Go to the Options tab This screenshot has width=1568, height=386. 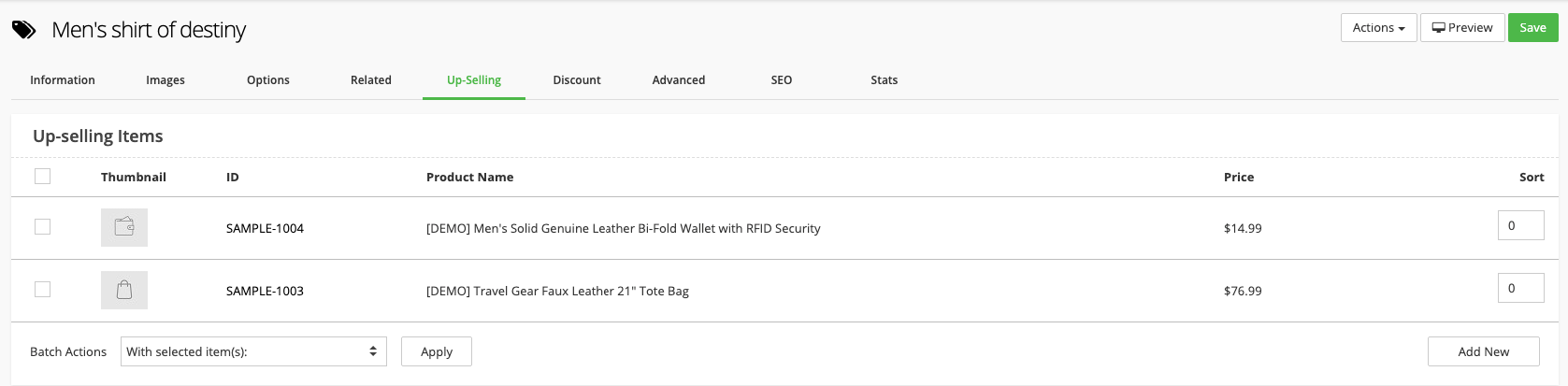point(268,80)
